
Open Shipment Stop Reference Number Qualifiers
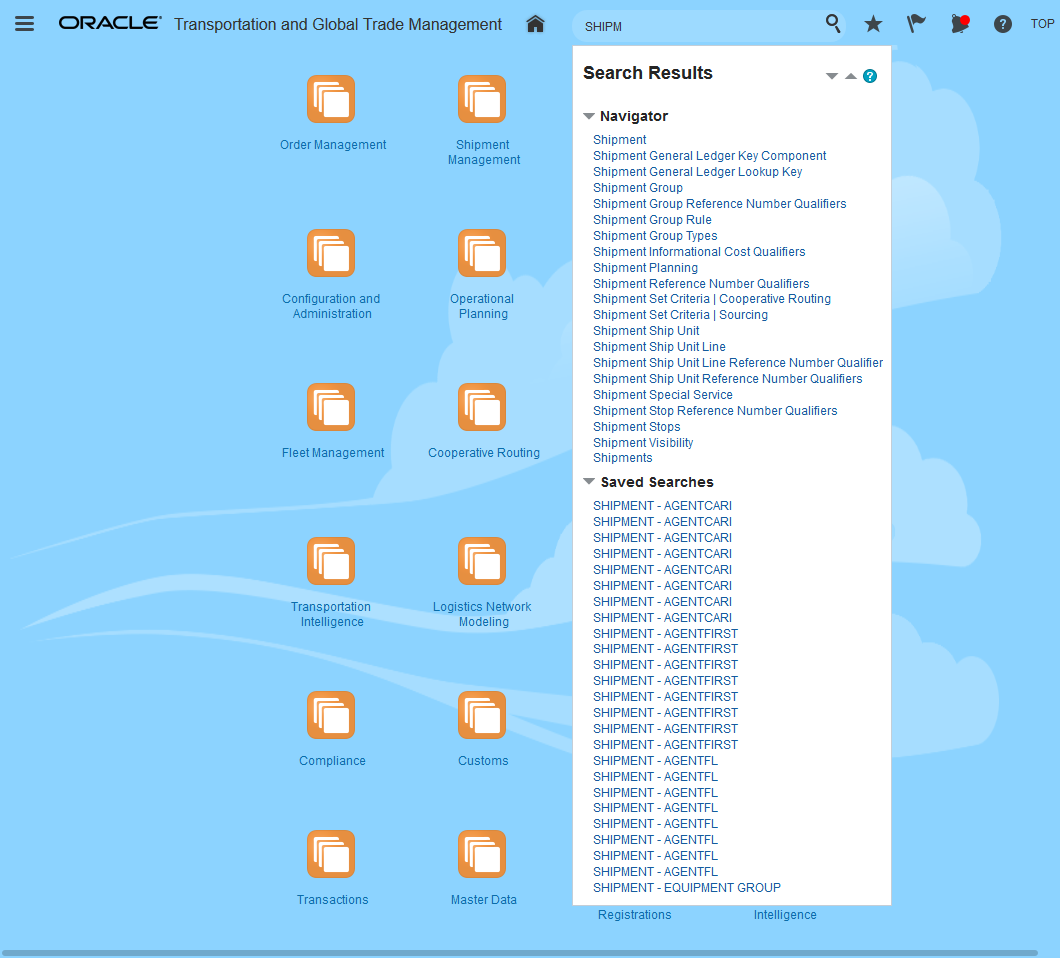tap(715, 410)
